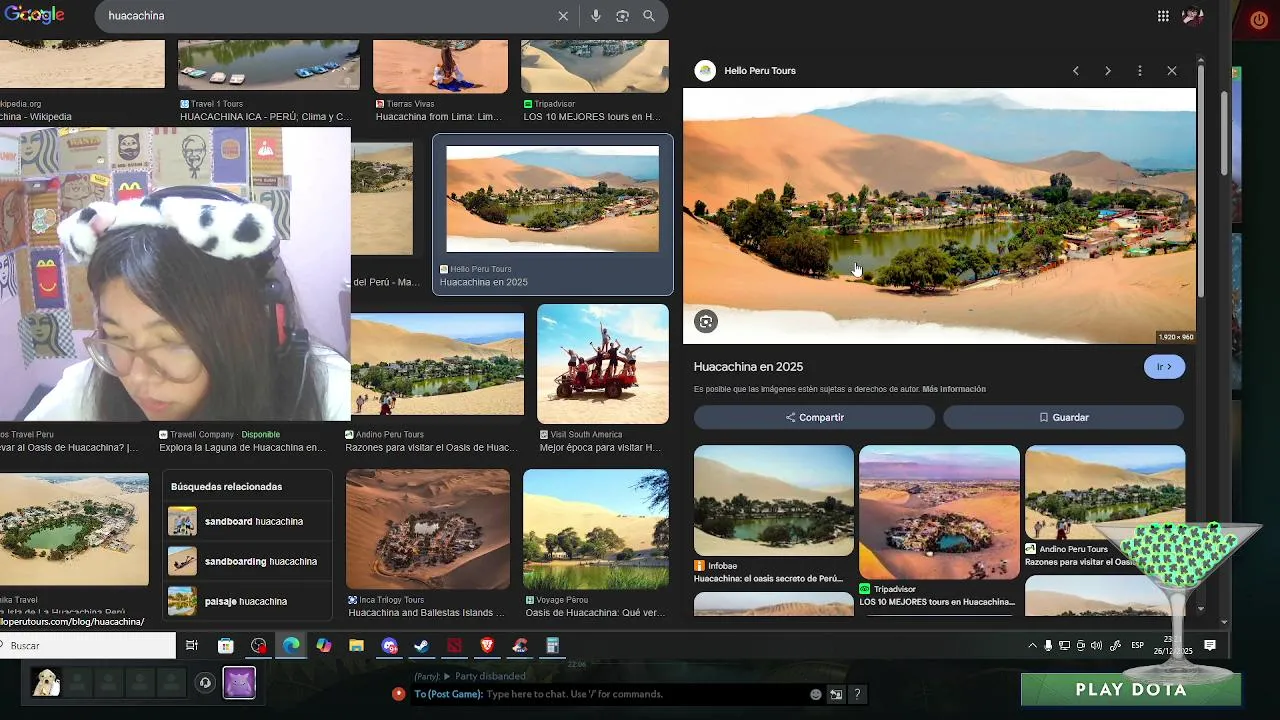Go to the next image in preview panel
The height and width of the screenshot is (720, 1280).
pyautogui.click(x=1108, y=71)
